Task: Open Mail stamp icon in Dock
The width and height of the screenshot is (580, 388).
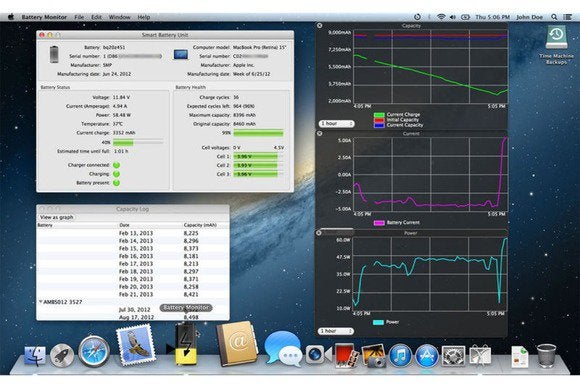Action: (136, 345)
